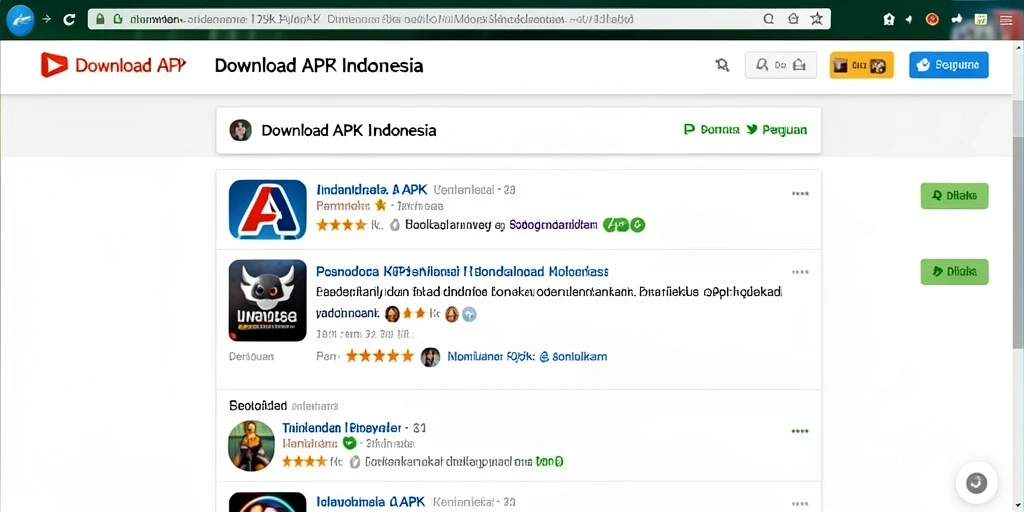Click the Download APR Indonesia header title
Screen dimensions: 1024x512
319,65
